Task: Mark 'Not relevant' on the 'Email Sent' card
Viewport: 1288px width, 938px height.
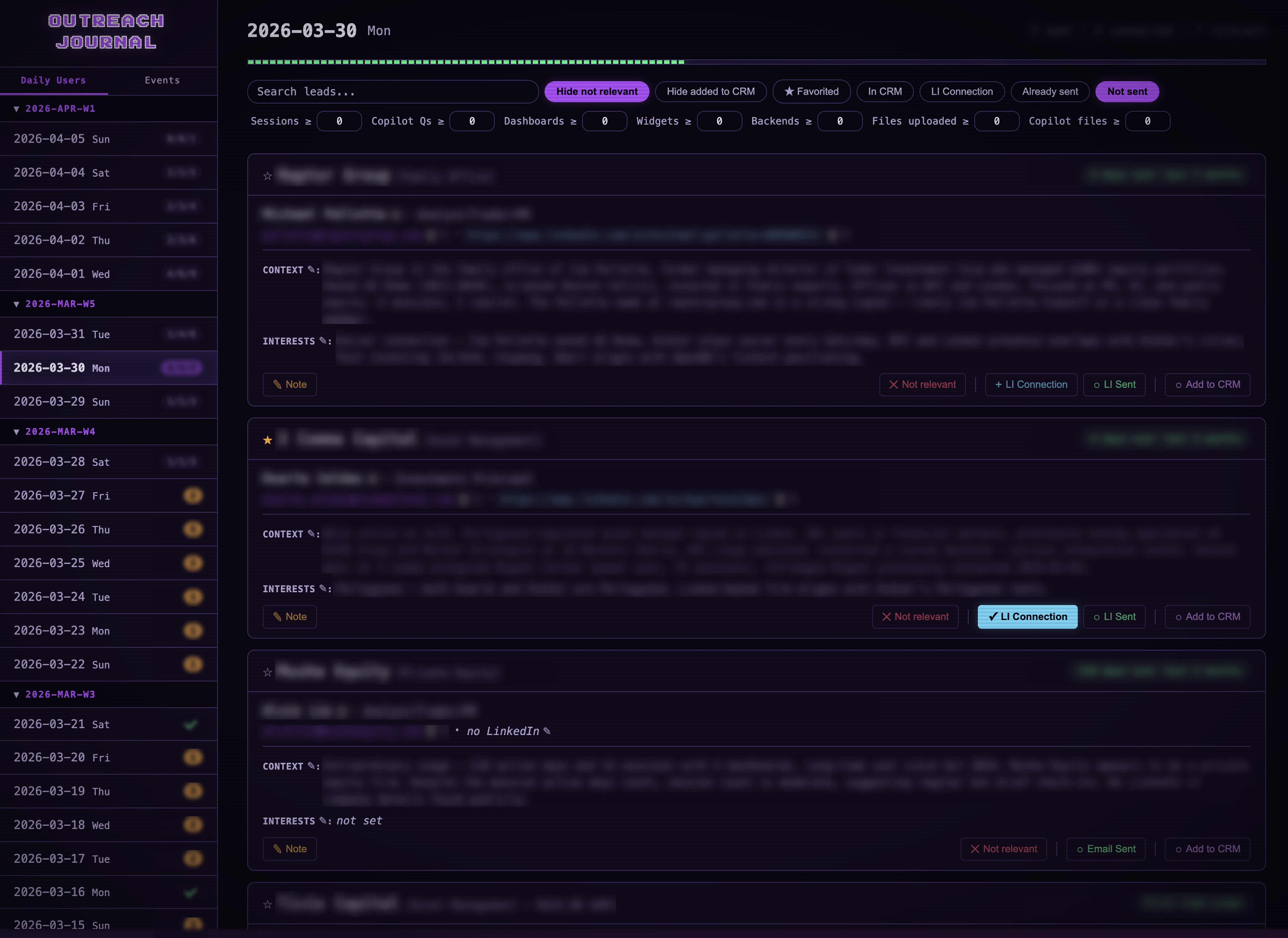Action: 1003,849
